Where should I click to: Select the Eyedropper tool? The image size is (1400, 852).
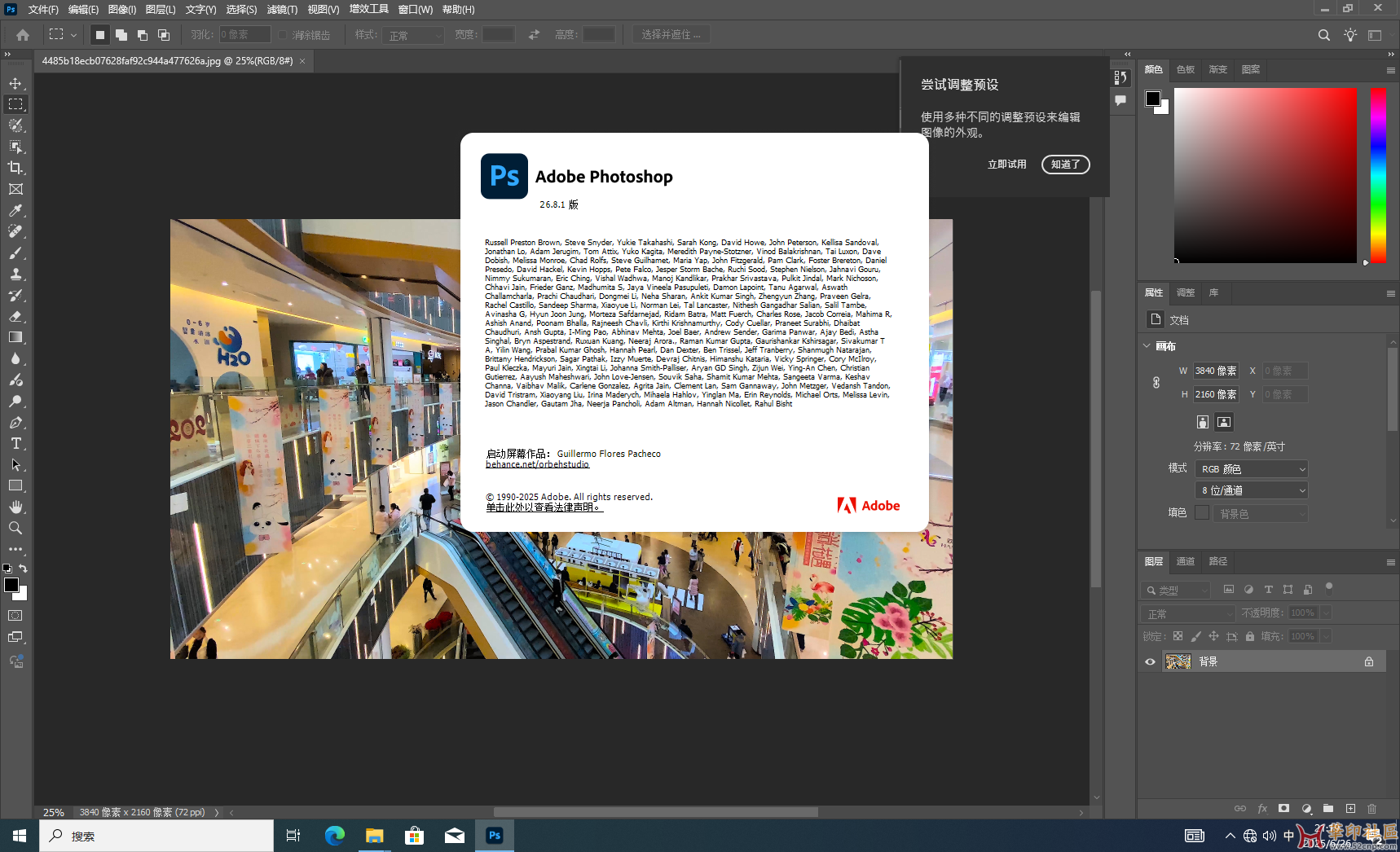pyautogui.click(x=15, y=210)
